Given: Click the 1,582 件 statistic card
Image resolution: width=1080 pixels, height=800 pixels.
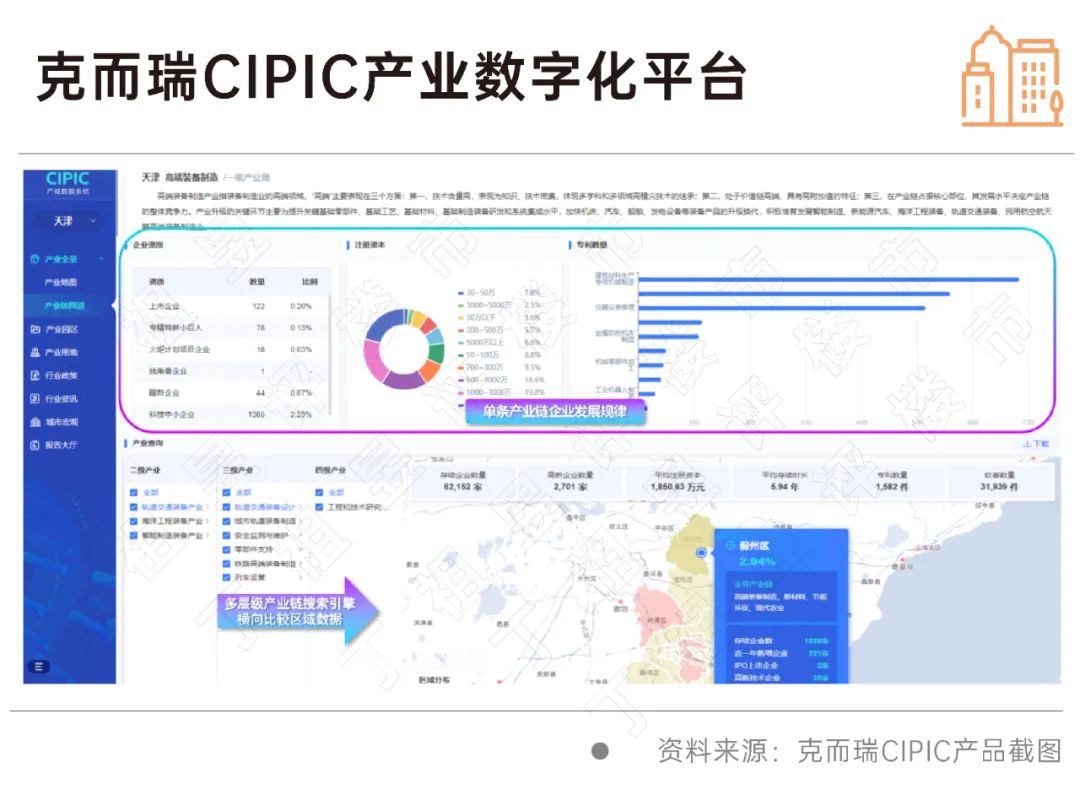Looking at the screenshot, I should pyautogui.click(x=892, y=481).
